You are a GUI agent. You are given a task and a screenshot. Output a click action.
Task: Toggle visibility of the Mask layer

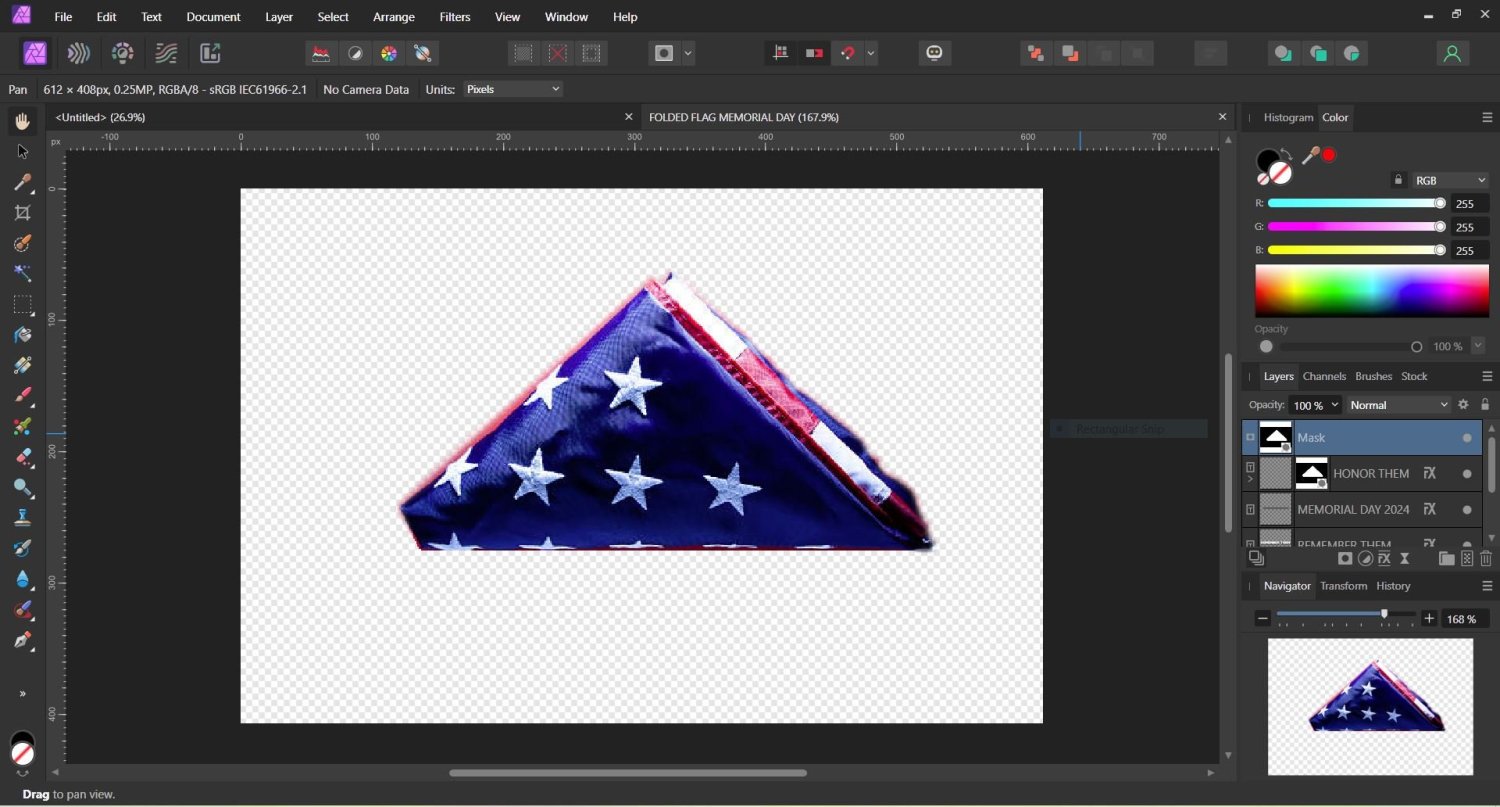(1467, 437)
